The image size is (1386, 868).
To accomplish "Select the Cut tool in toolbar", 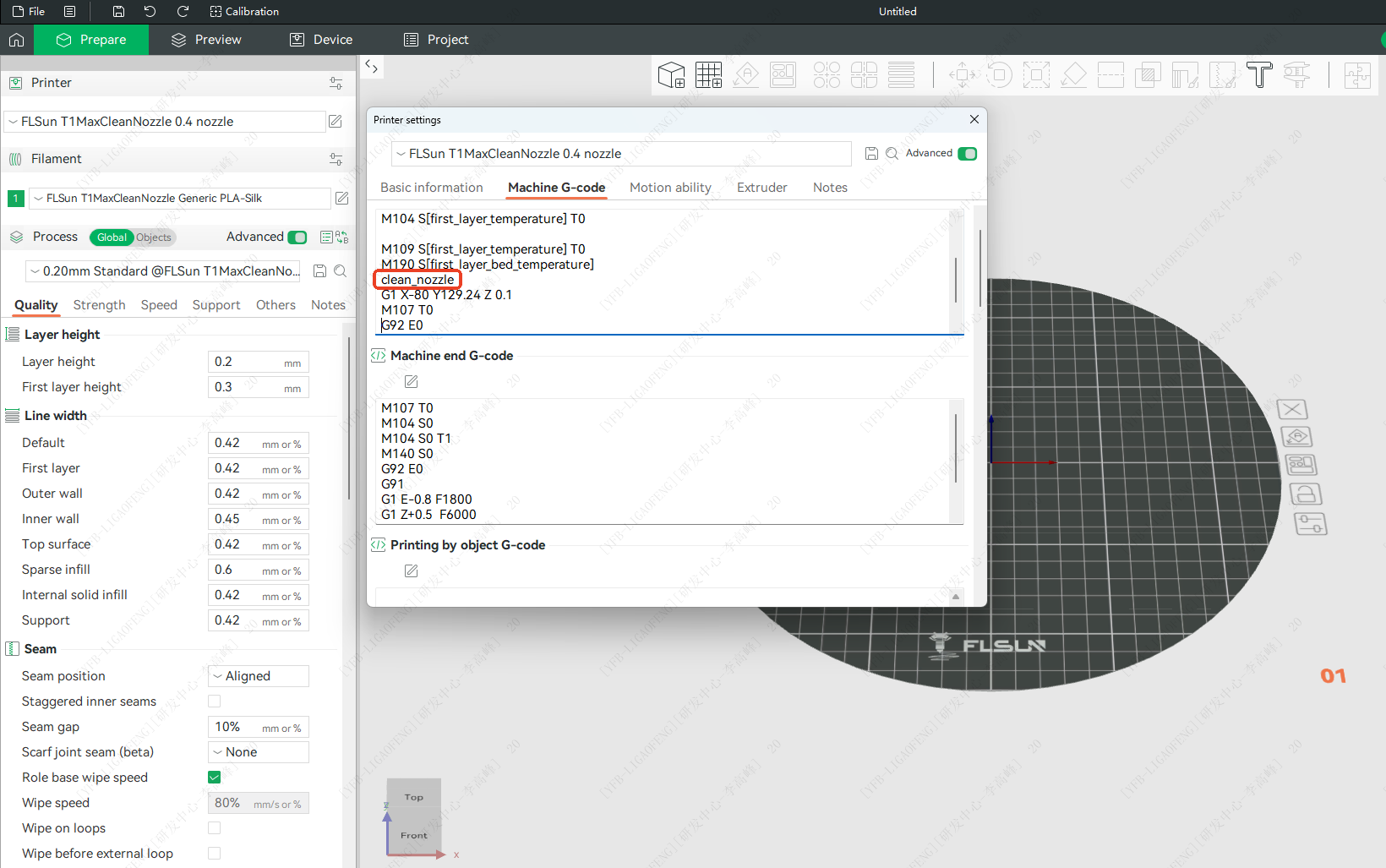I will (x=1110, y=75).
